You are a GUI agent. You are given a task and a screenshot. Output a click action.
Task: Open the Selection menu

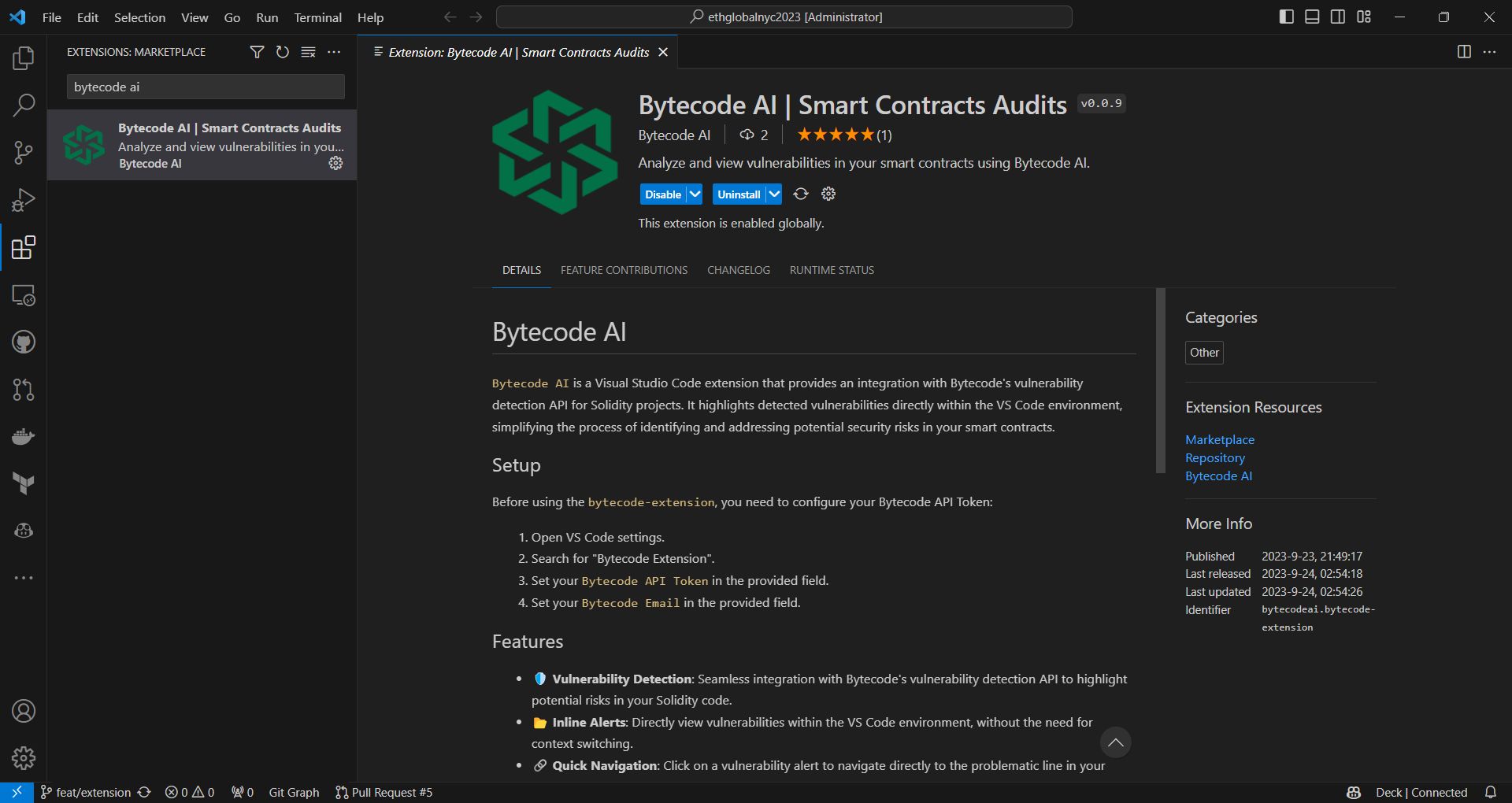point(139,17)
